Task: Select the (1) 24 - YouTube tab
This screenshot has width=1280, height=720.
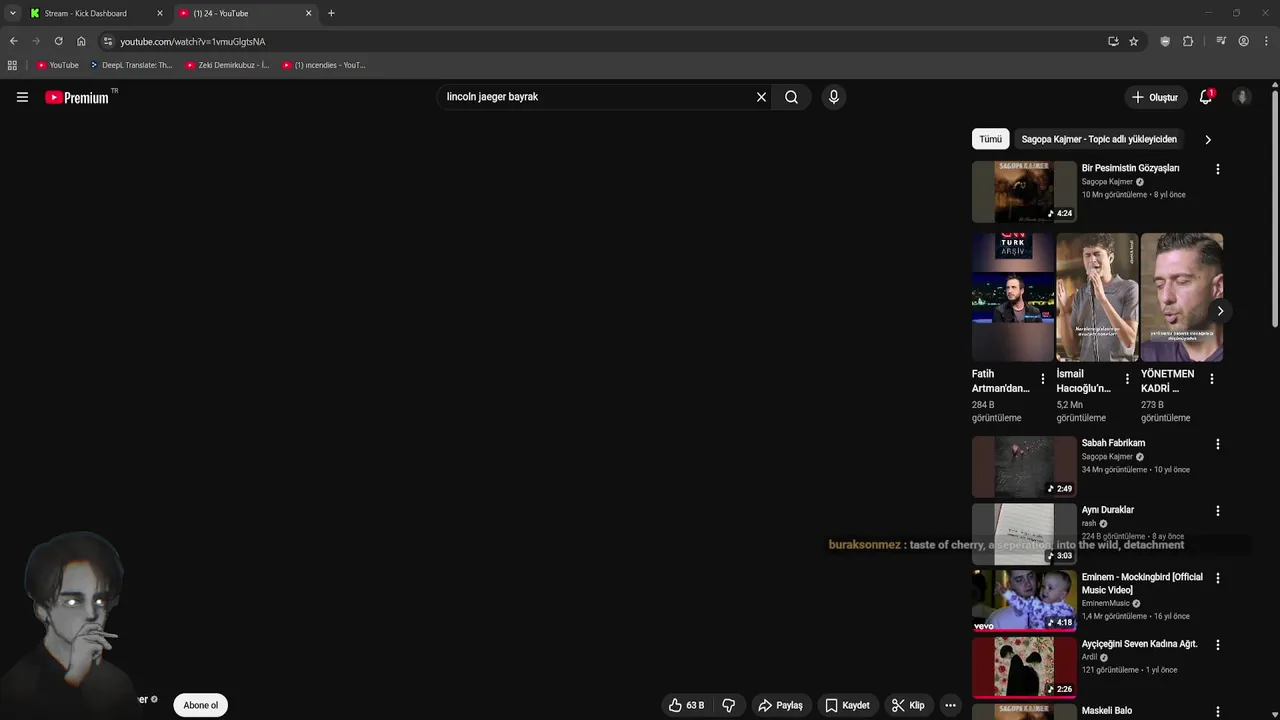Action: pos(245,13)
